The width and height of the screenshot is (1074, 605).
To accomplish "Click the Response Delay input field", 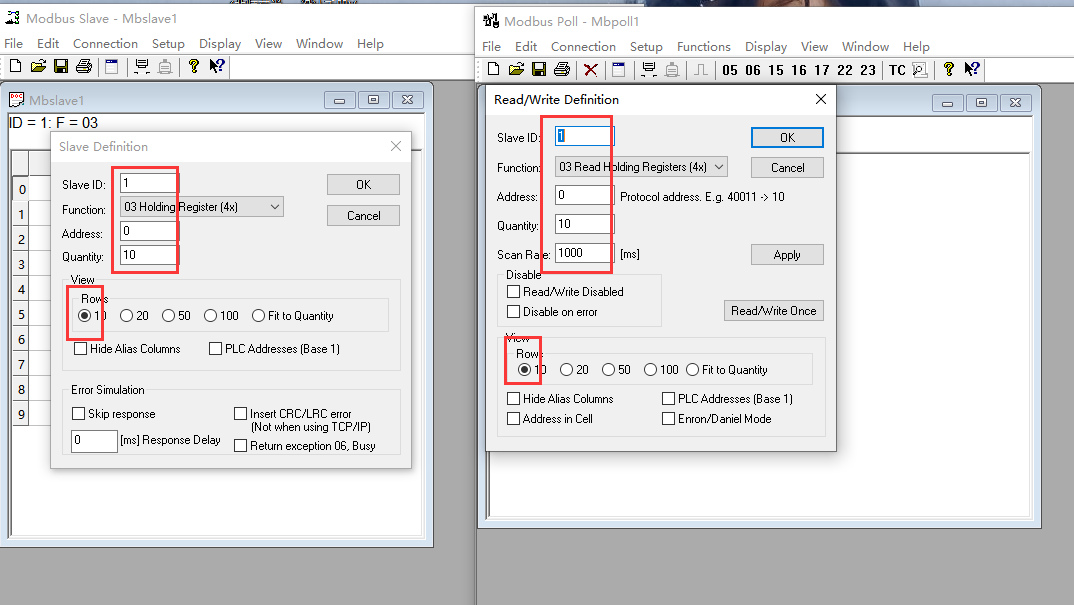I will pyautogui.click(x=94, y=441).
